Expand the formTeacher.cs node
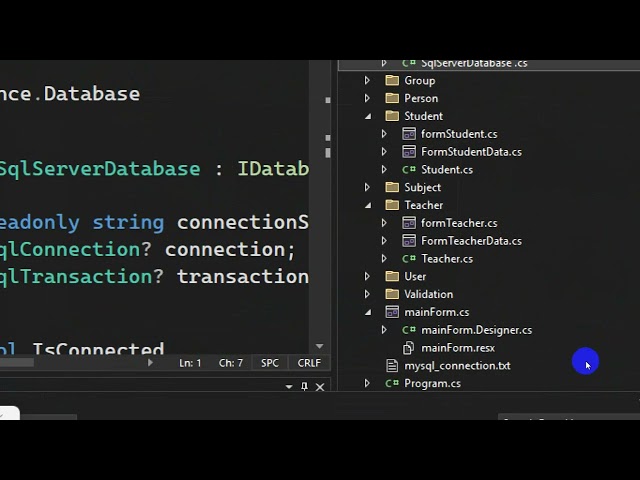The width and height of the screenshot is (640, 480). (384, 223)
